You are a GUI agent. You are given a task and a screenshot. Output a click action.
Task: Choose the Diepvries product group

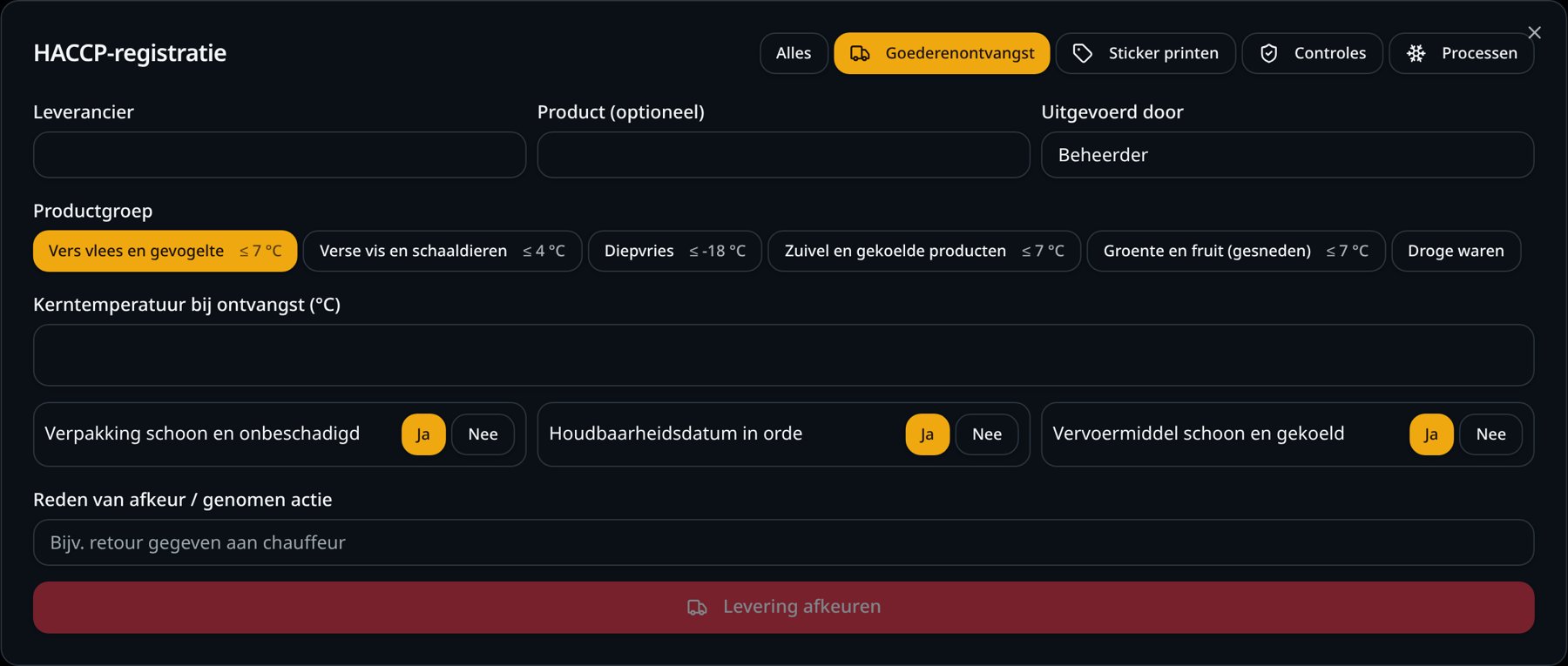[x=675, y=251]
